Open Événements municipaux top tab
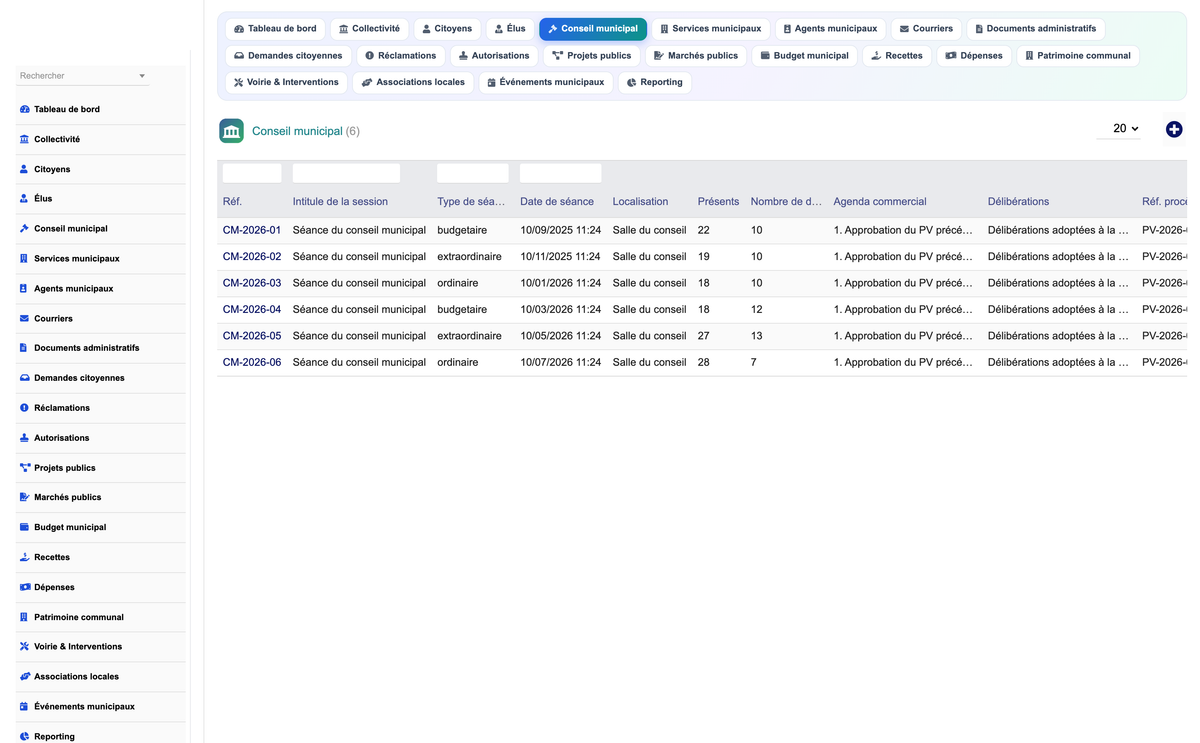This screenshot has height=743, width=1200. tap(546, 83)
